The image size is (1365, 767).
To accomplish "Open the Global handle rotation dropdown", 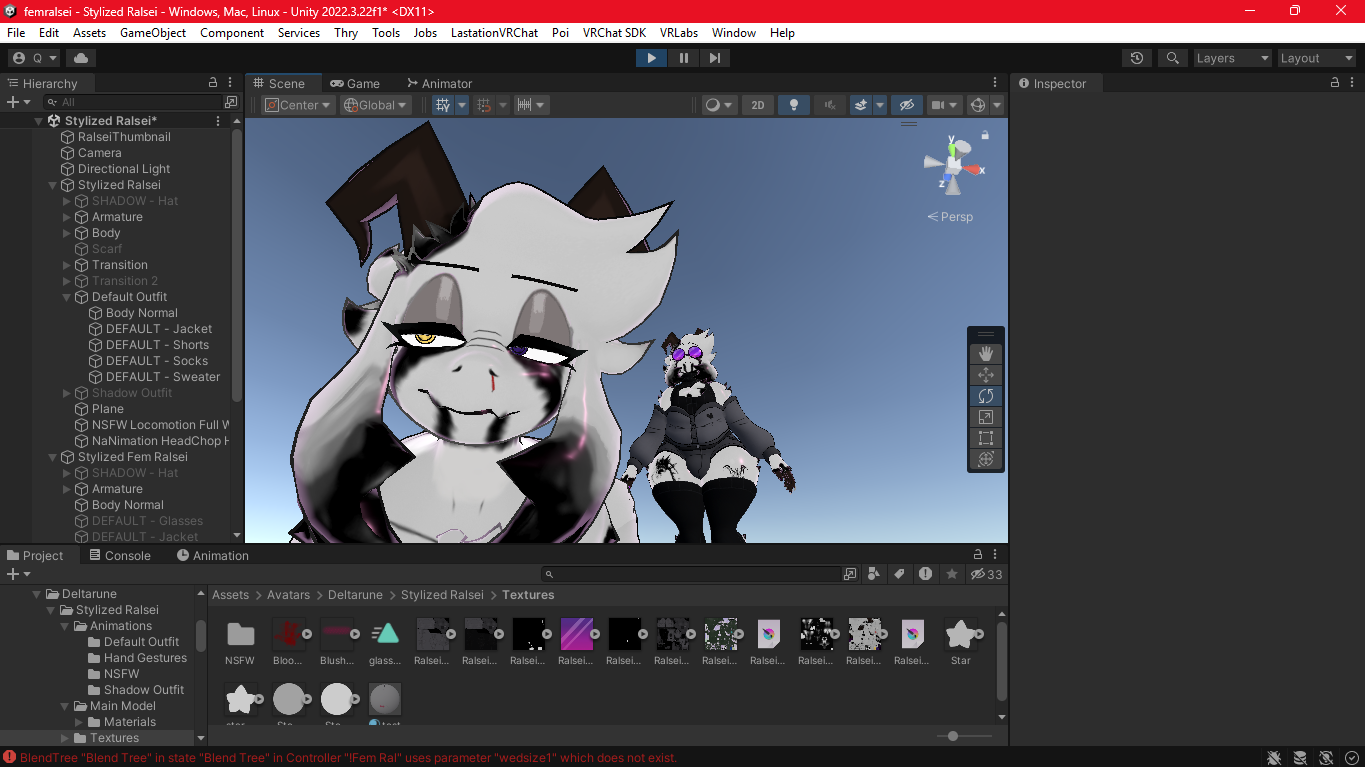I will 376,105.
